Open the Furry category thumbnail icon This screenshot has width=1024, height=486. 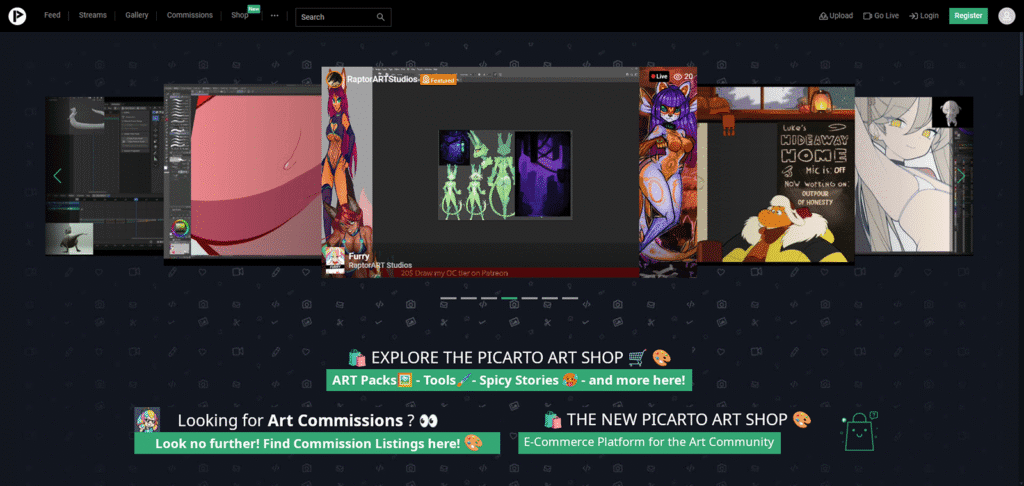point(335,261)
